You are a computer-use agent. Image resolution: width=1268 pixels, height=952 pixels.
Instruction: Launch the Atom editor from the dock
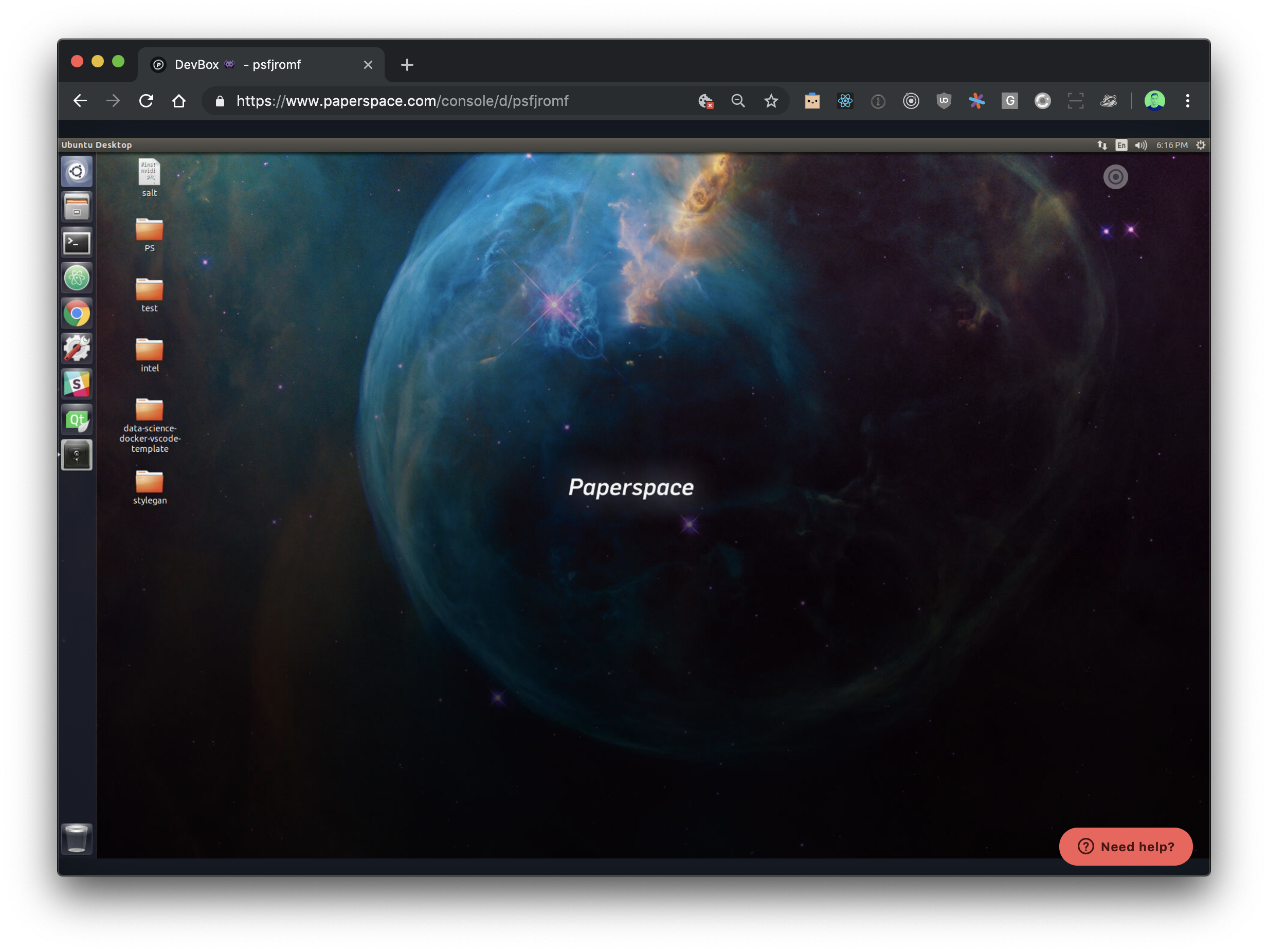[x=77, y=279]
